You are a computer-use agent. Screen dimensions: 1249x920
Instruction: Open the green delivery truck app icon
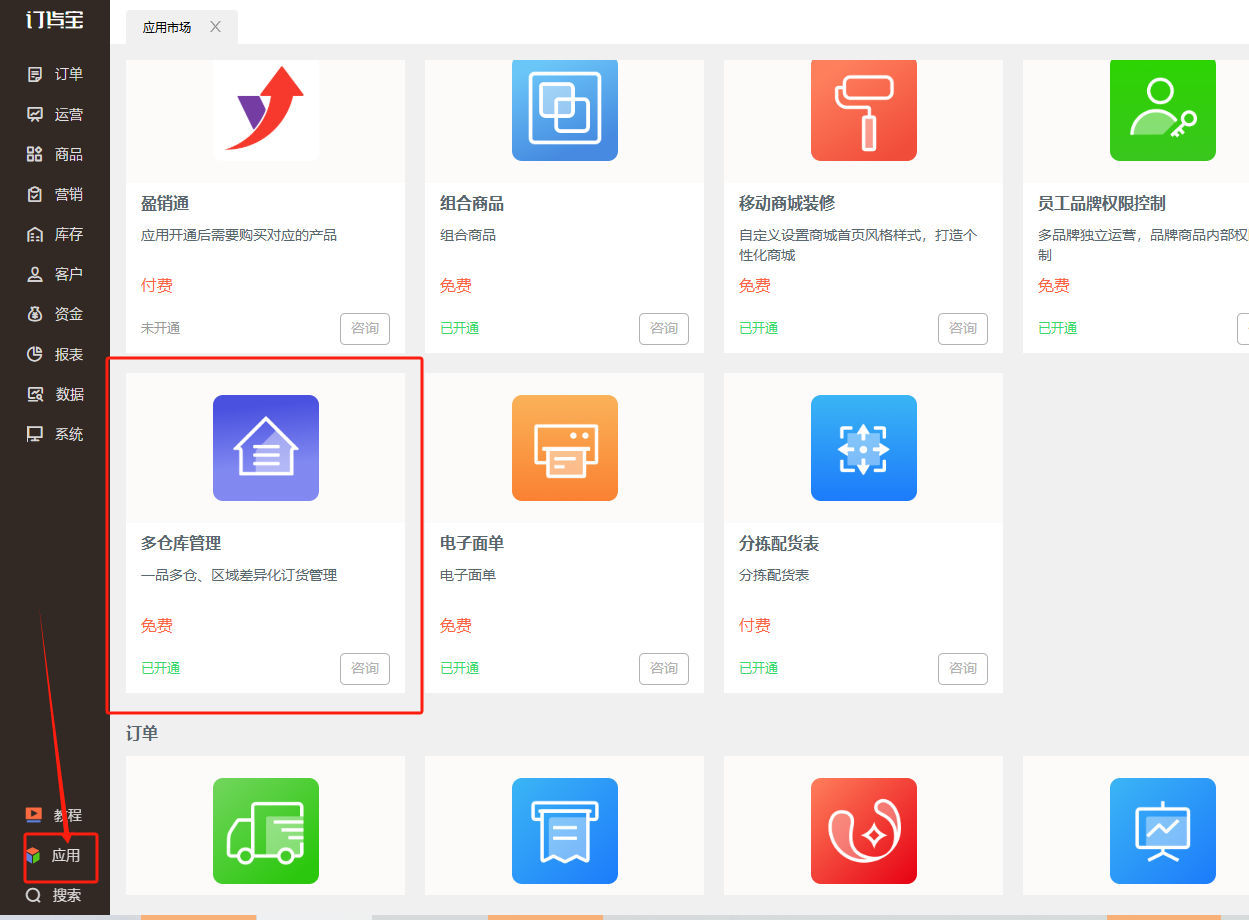coord(266,831)
